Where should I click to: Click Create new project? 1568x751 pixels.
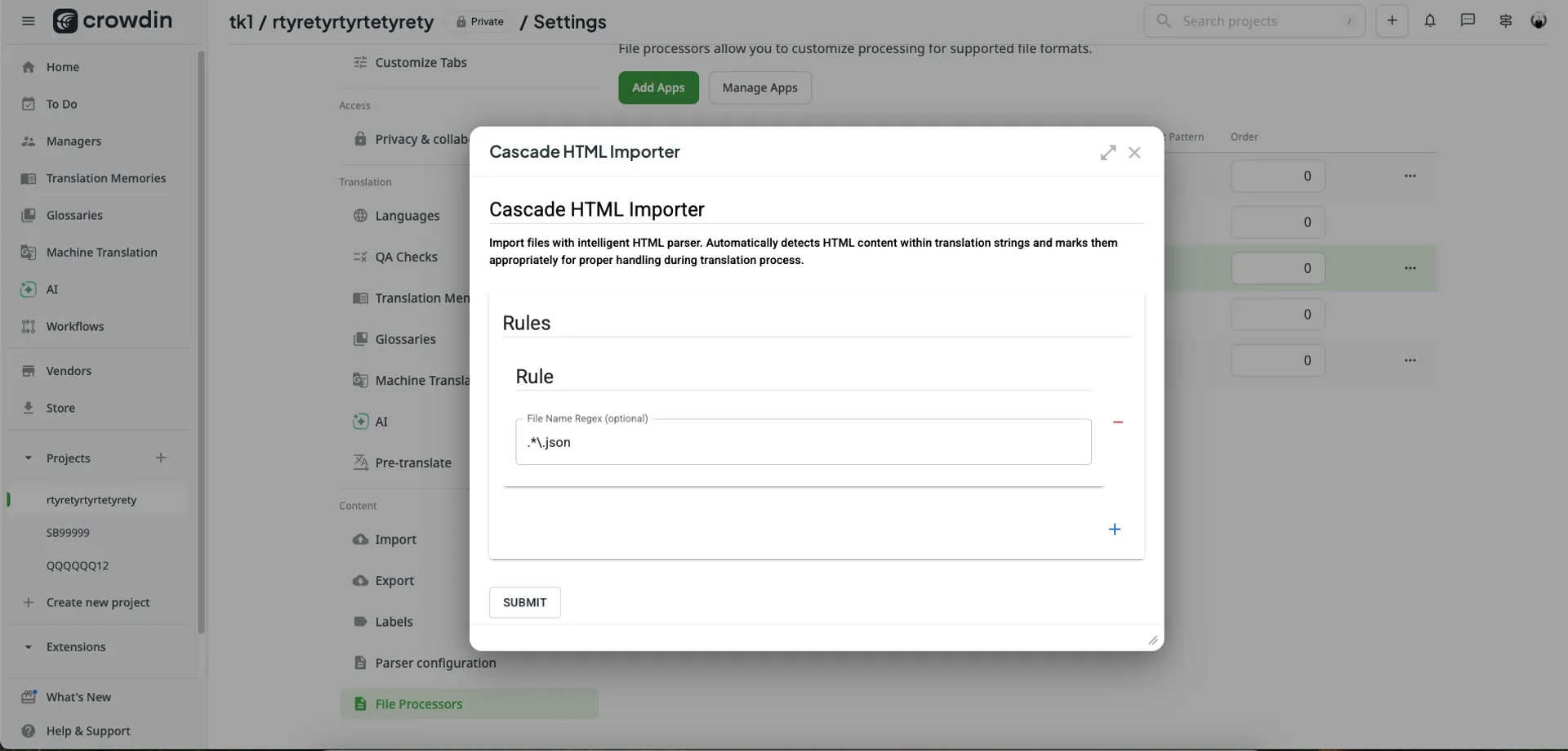[x=98, y=602]
